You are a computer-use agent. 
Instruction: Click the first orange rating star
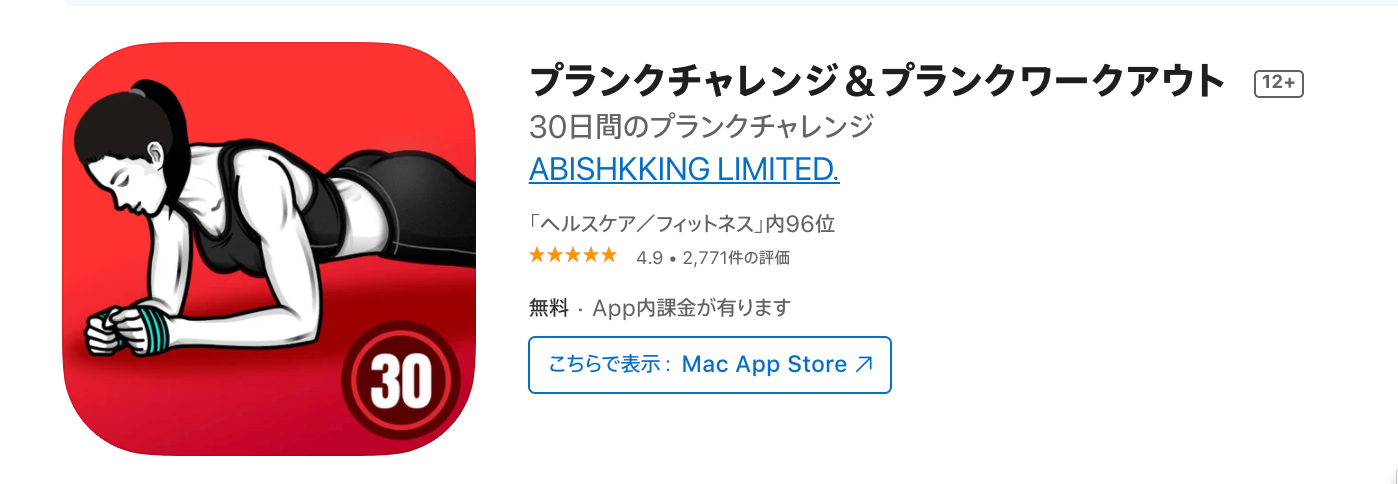click(538, 255)
